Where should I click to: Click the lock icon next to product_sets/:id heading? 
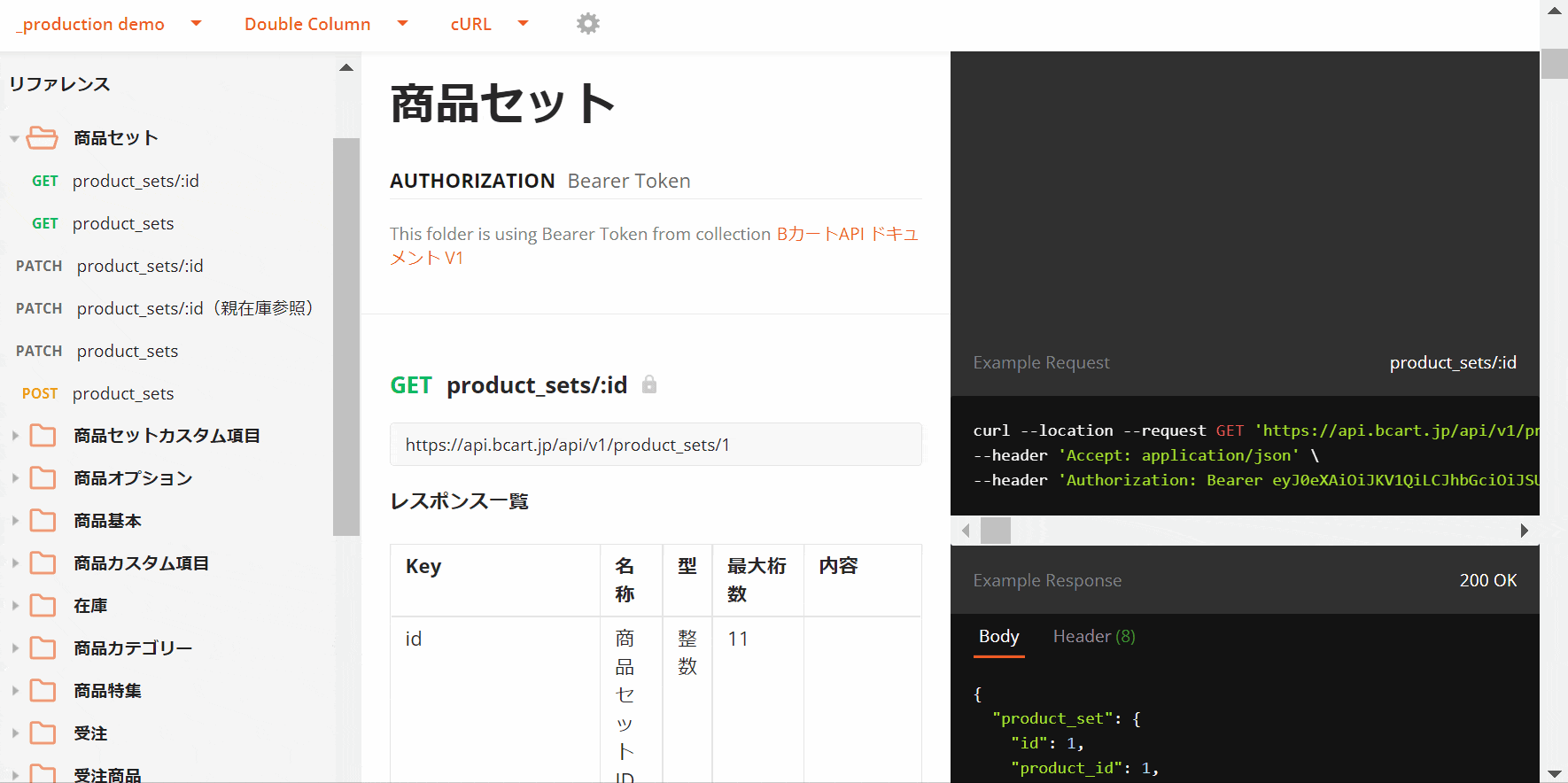pos(649,384)
